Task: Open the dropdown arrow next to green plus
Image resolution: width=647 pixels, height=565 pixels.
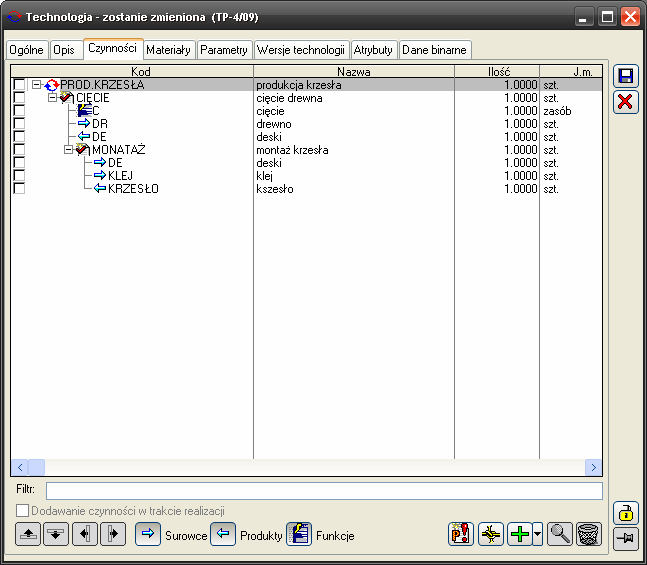Action: (537, 534)
